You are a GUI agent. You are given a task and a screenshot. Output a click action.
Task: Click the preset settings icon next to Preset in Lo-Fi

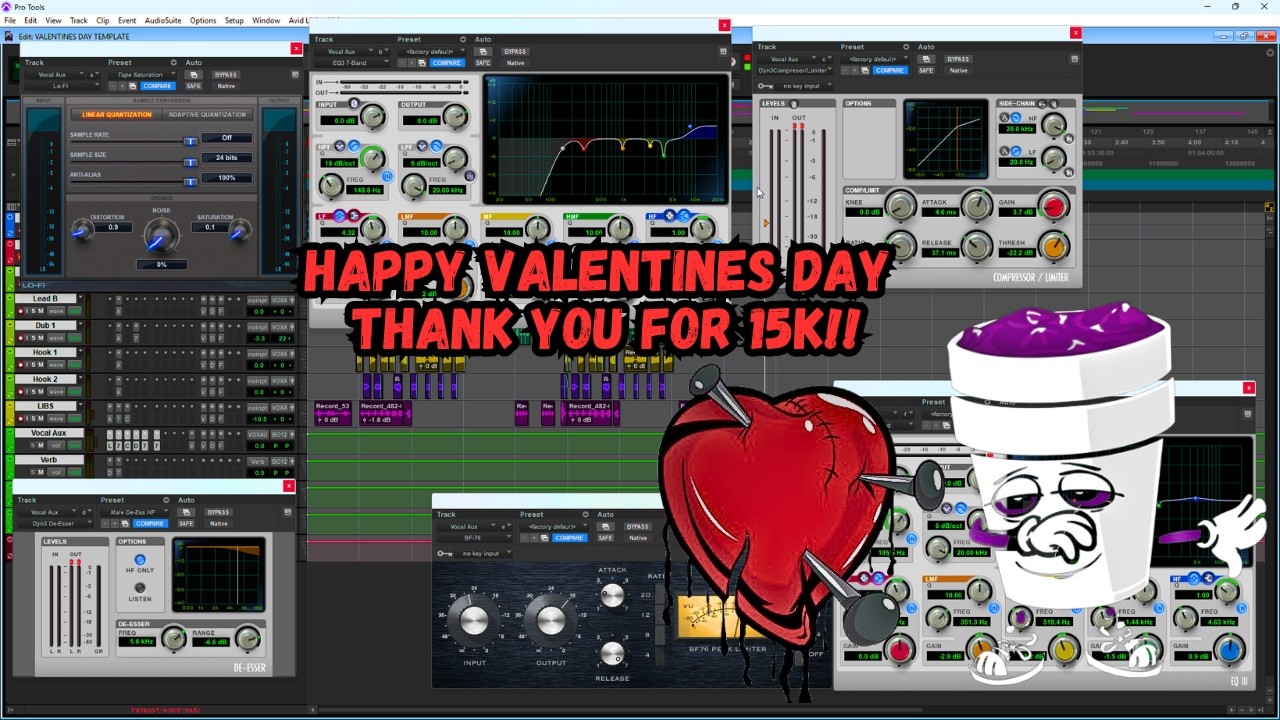[173, 63]
